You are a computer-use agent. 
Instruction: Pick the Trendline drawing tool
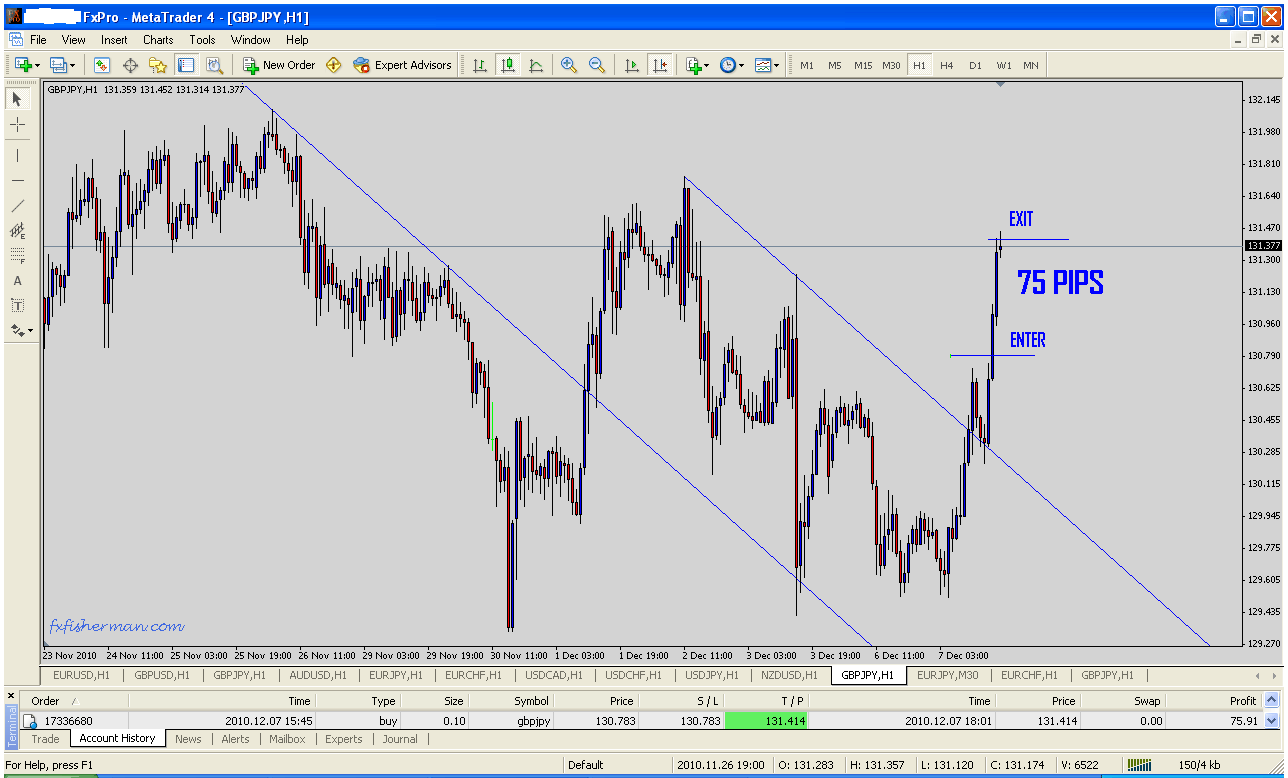pos(18,205)
